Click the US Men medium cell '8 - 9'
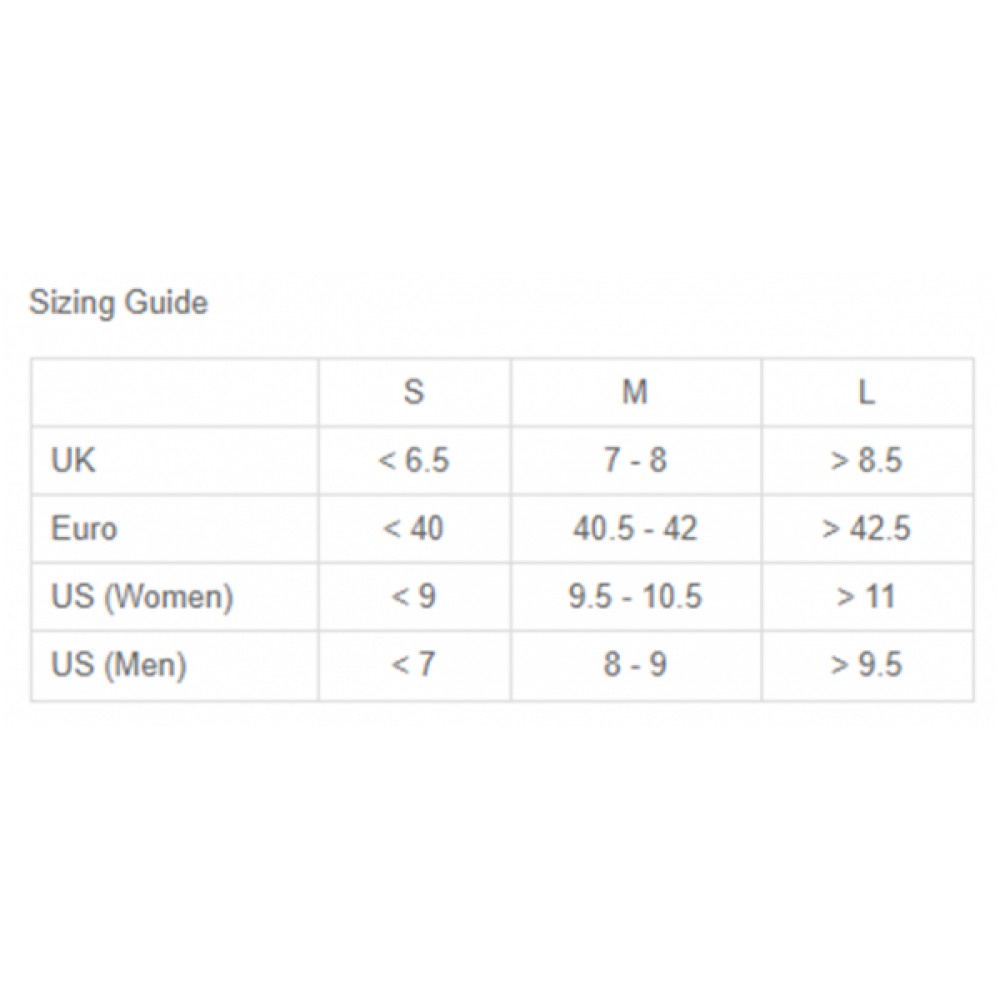This screenshot has height=1000, width=1000. click(x=636, y=665)
